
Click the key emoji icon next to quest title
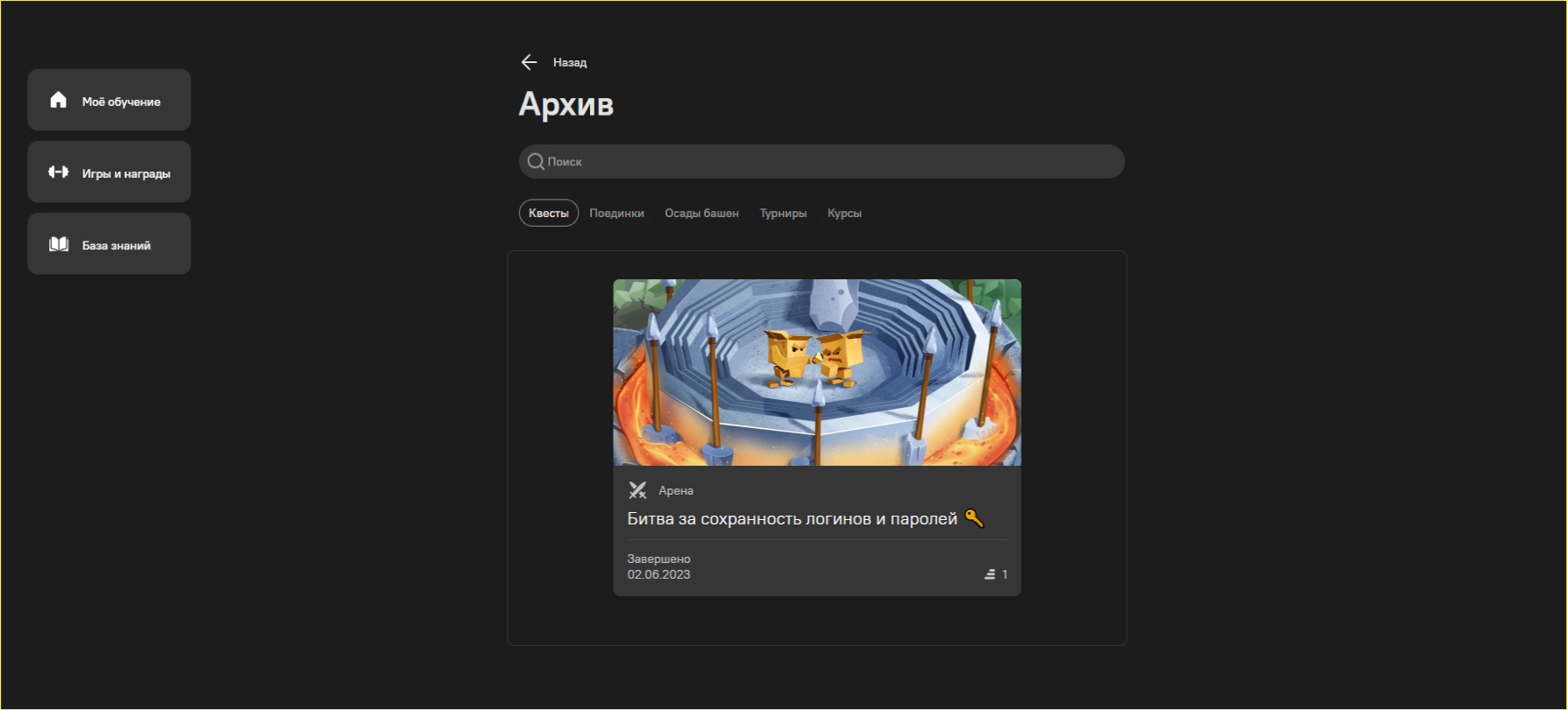click(x=974, y=518)
